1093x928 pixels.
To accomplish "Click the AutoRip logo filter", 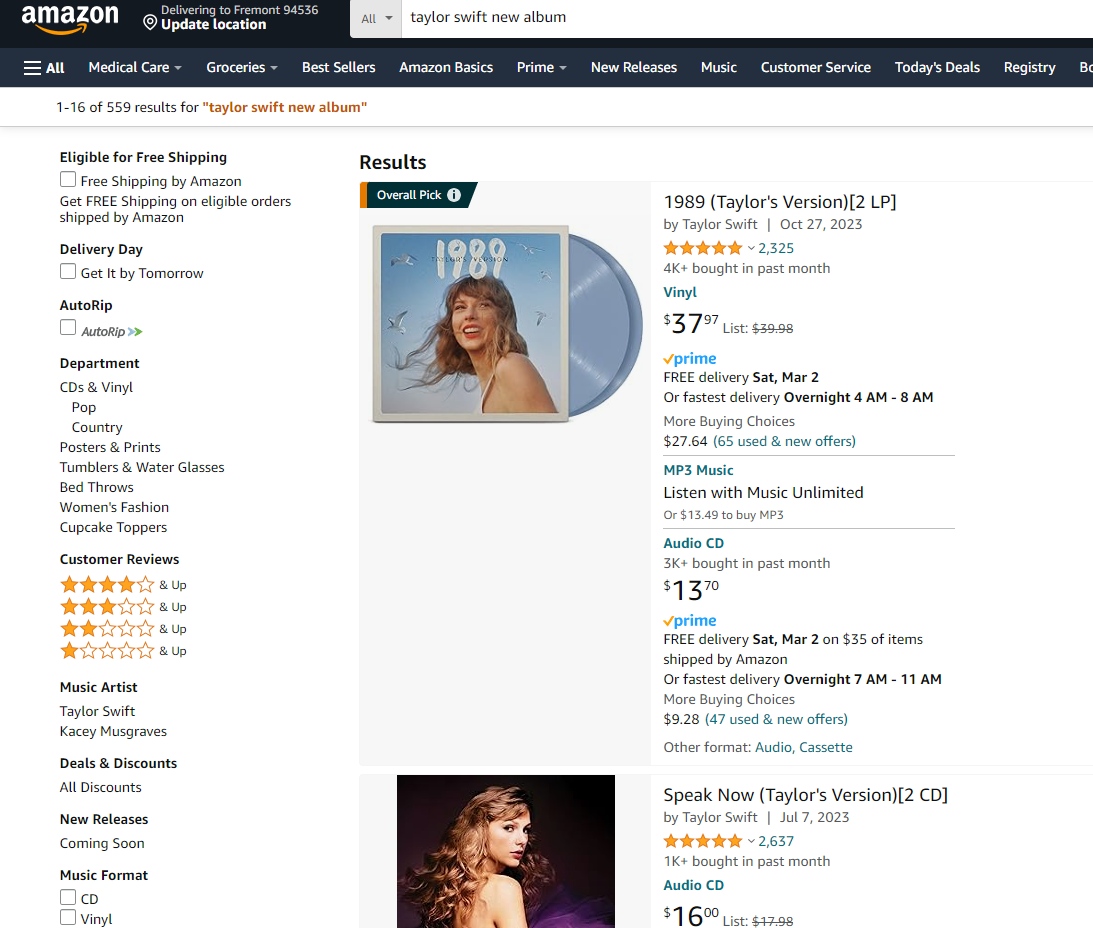I will 112,332.
